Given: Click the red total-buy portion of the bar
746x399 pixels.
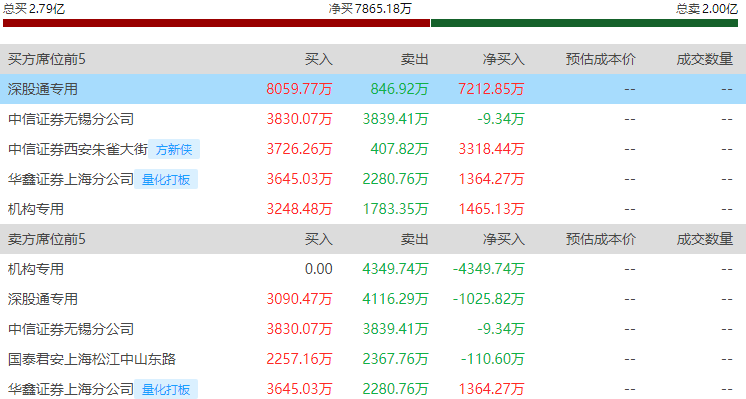Looking at the screenshot, I should coord(216,23).
